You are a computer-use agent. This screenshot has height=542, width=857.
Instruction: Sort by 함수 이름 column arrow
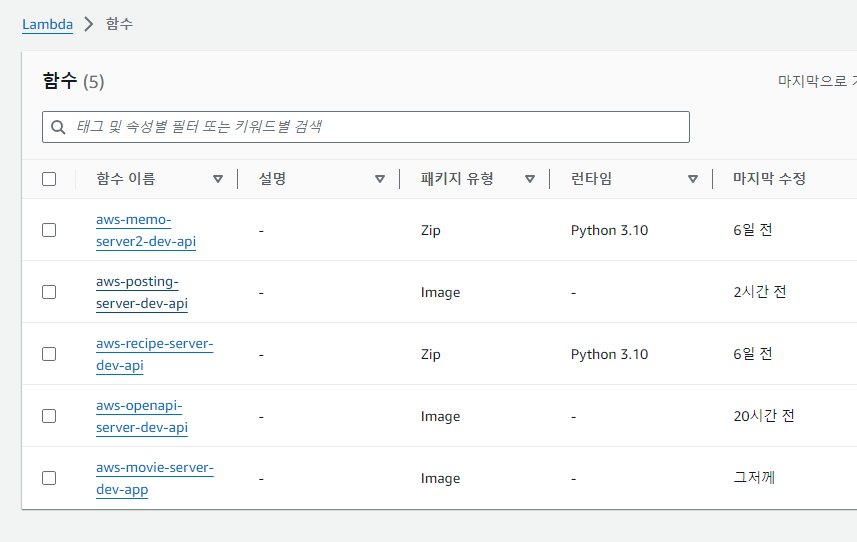click(x=218, y=179)
